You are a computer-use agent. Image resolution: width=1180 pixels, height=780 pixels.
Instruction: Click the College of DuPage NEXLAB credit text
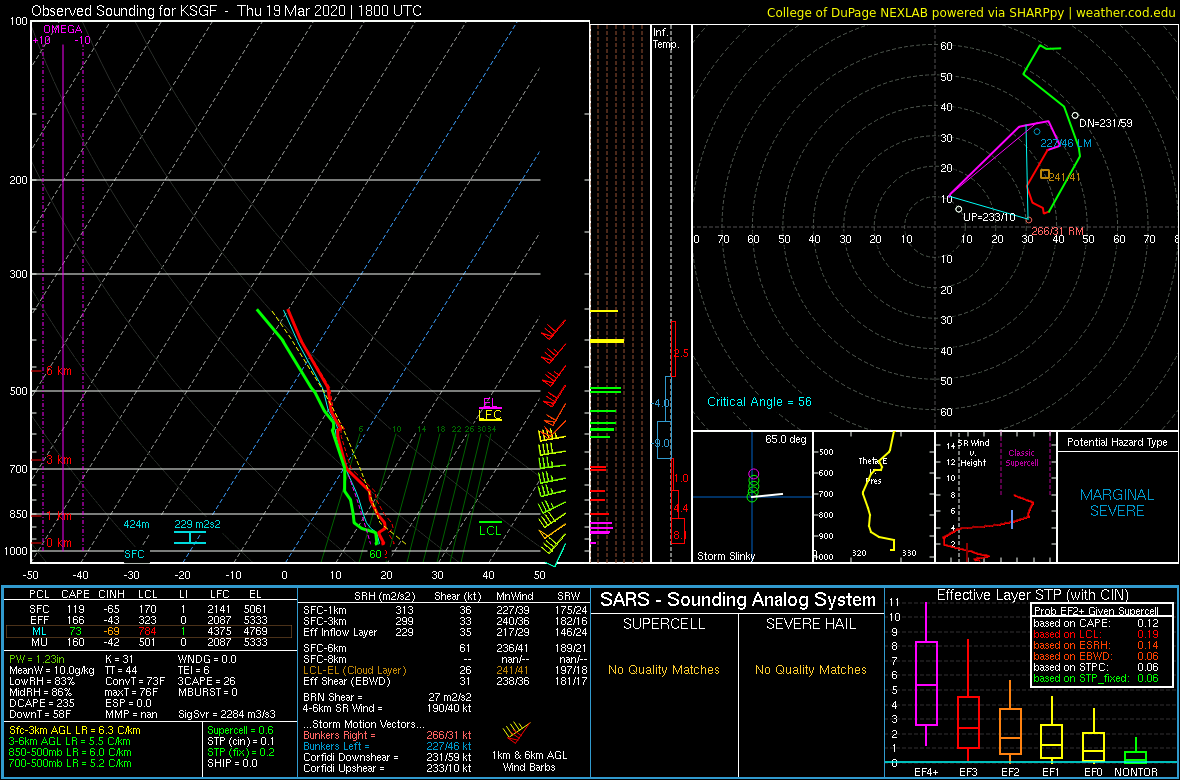pyautogui.click(x=971, y=11)
